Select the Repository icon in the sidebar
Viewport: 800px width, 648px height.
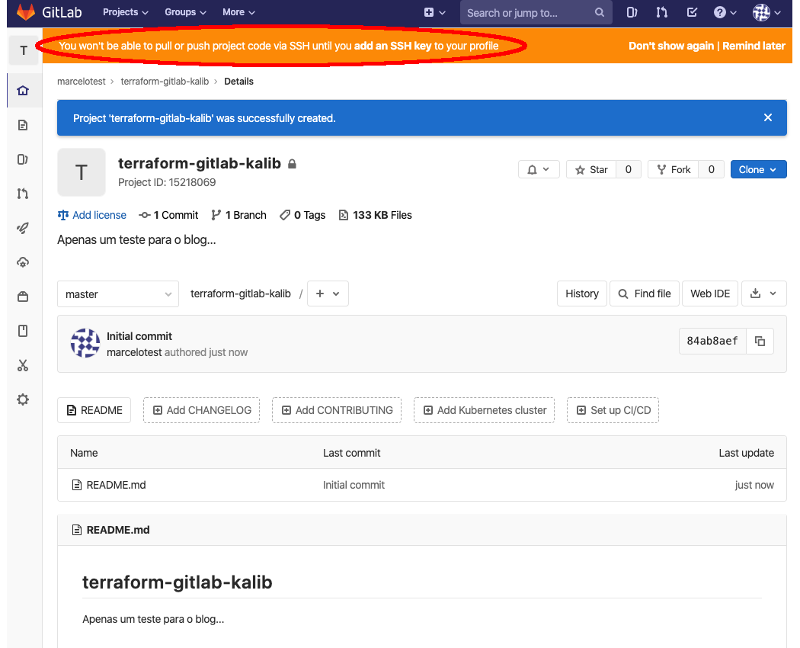(22, 124)
